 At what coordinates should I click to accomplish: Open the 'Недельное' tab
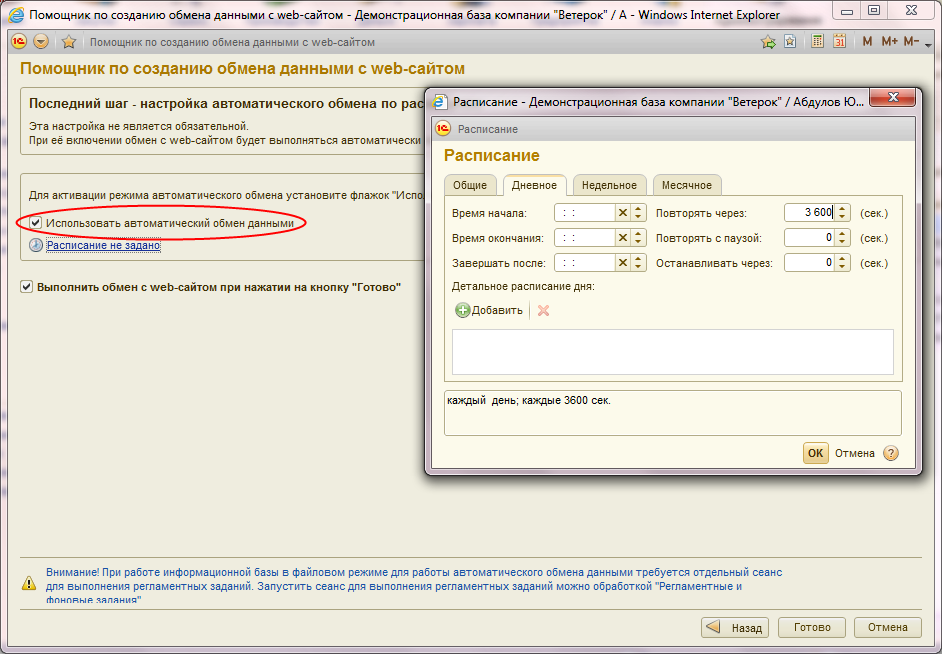click(x=609, y=185)
